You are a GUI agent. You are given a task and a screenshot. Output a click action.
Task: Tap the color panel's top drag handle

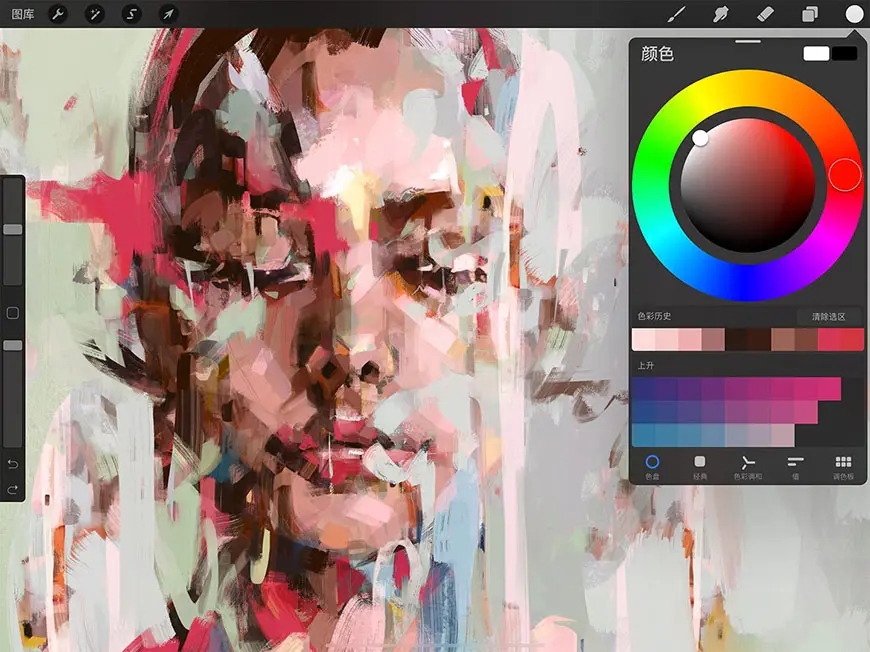(747, 42)
